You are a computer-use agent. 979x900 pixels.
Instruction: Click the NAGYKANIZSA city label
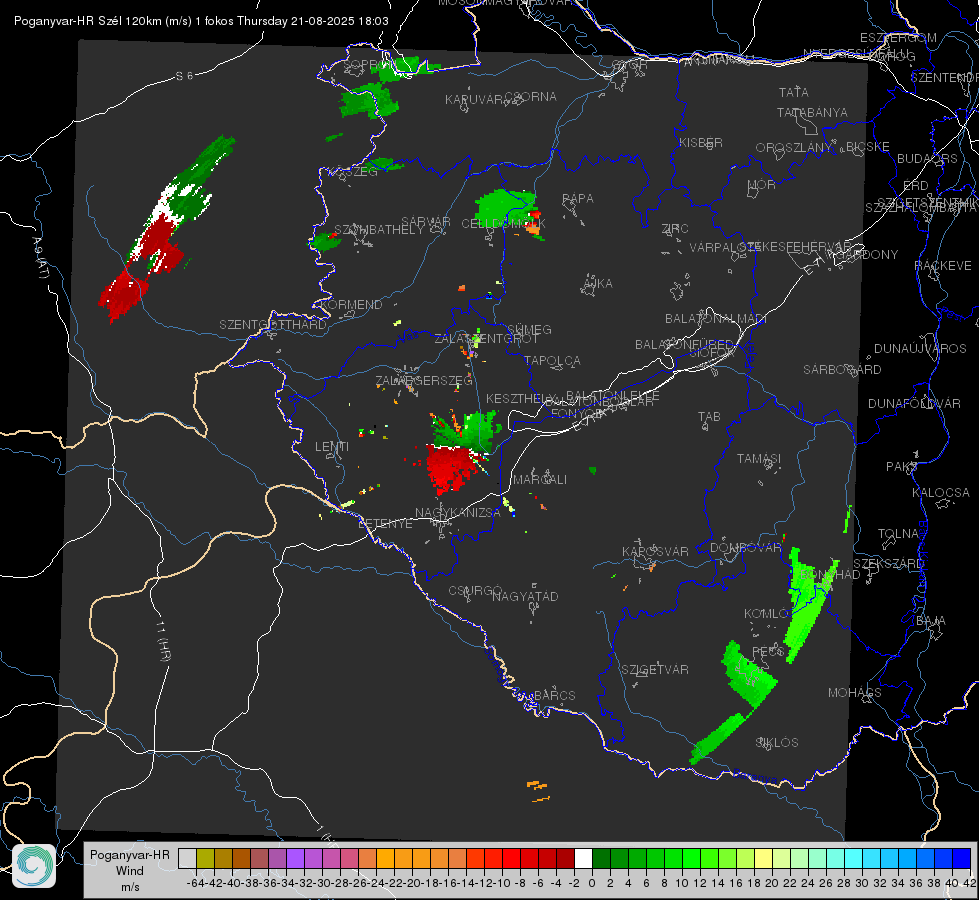coord(458,513)
